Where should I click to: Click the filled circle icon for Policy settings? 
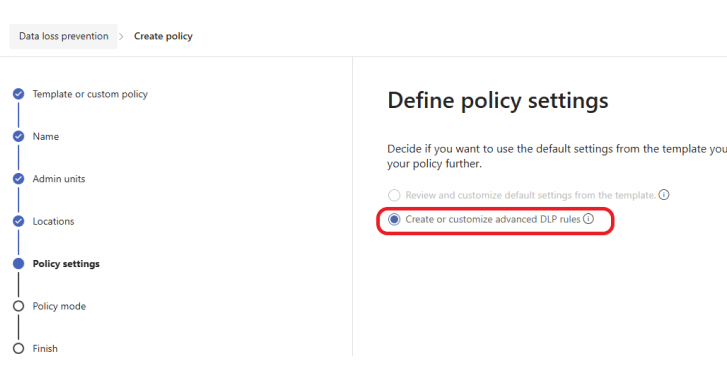coord(19,264)
